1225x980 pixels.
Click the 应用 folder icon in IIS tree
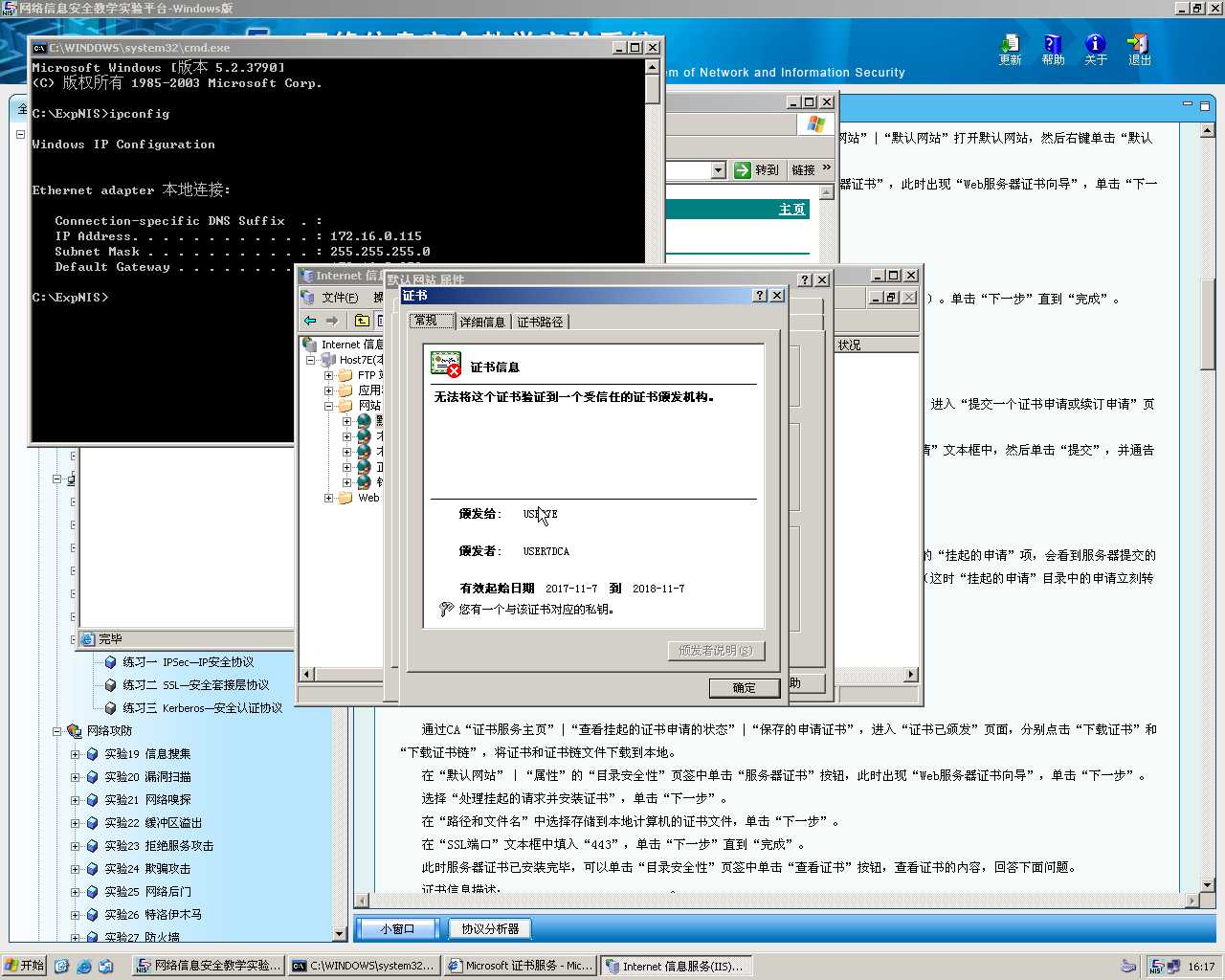[x=345, y=390]
